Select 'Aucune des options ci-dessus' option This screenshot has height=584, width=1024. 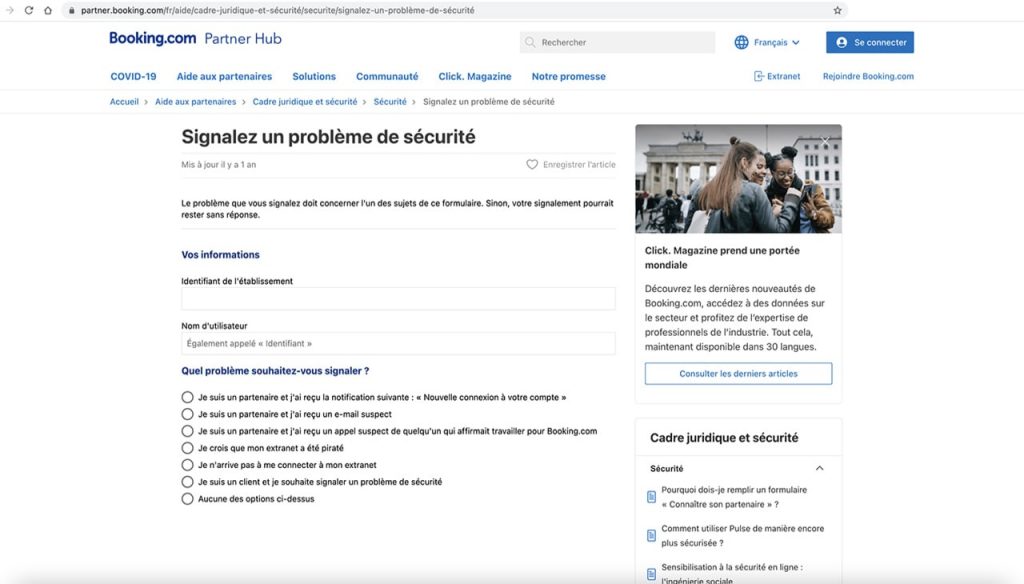[187, 499]
